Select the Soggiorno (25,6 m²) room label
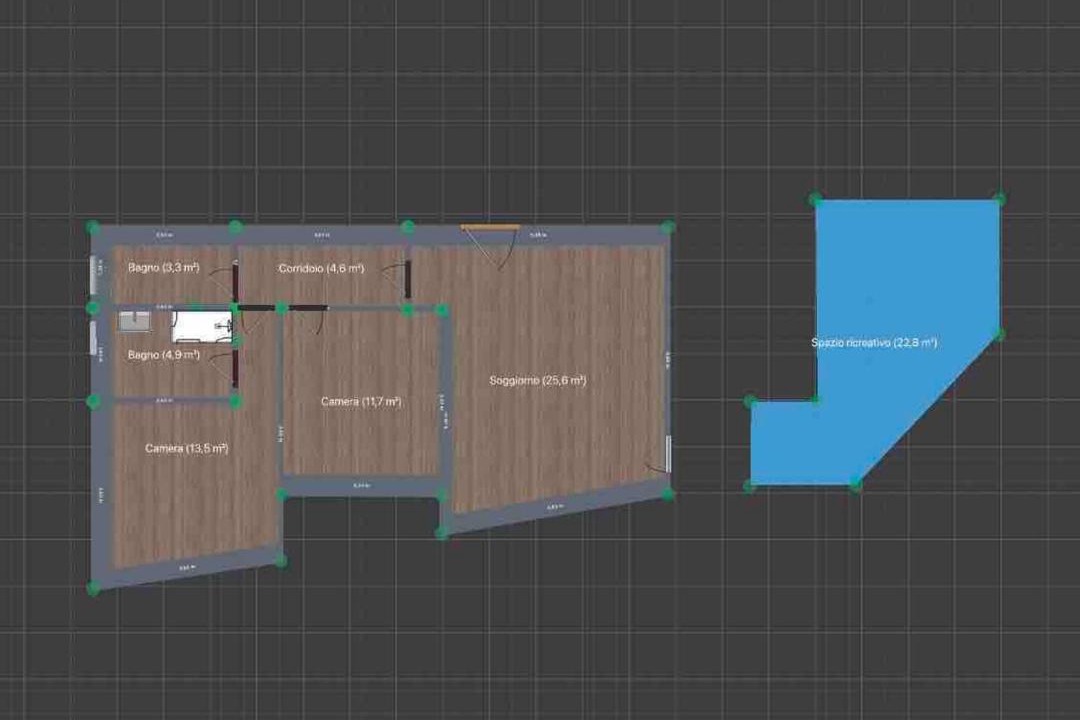This screenshot has height=720, width=1080. coord(537,381)
